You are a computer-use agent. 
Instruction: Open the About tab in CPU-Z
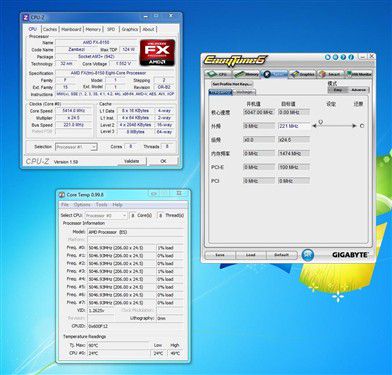click(x=148, y=29)
